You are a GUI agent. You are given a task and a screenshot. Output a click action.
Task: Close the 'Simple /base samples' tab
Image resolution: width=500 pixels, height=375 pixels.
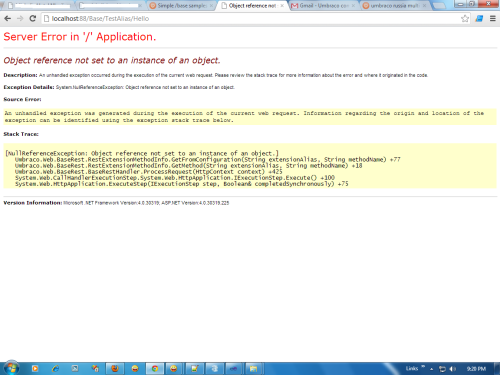pos(211,6)
